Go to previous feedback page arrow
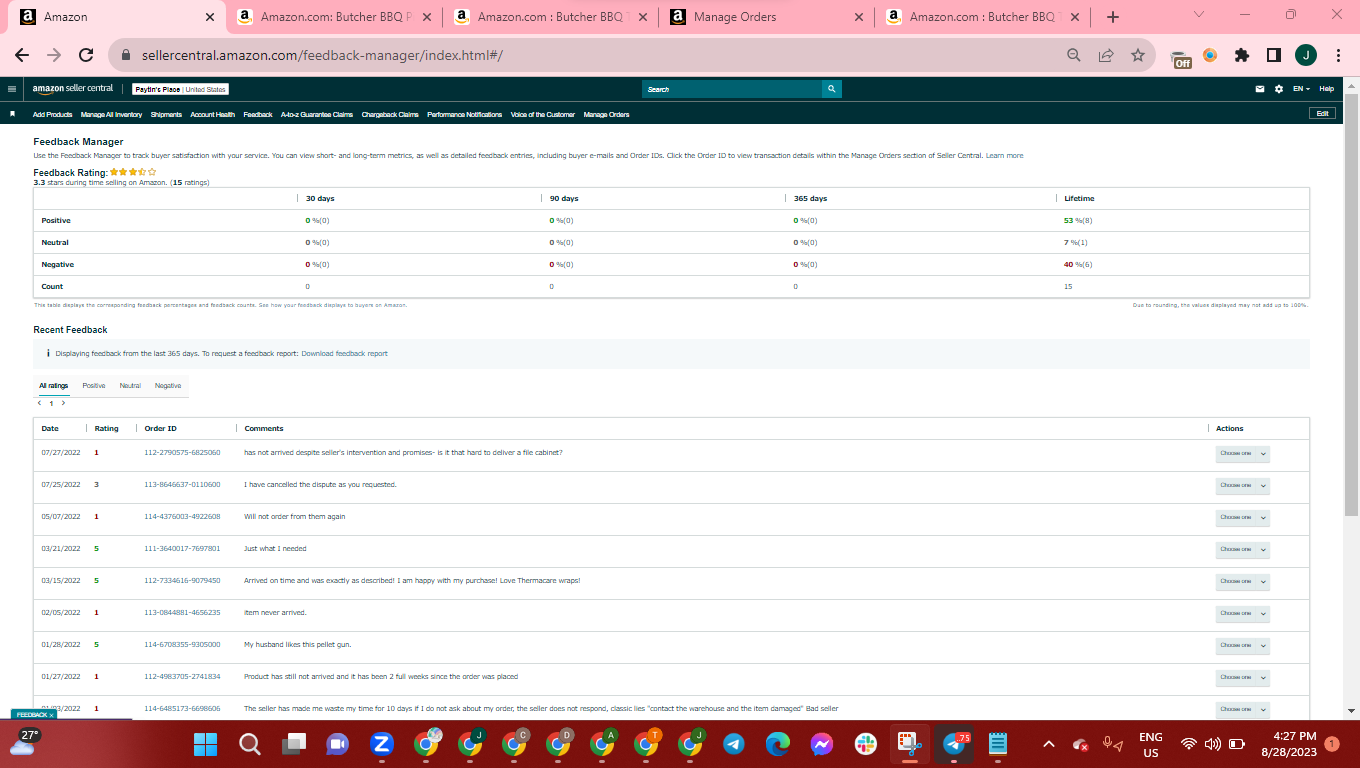The width and height of the screenshot is (1360, 768). pos(40,403)
